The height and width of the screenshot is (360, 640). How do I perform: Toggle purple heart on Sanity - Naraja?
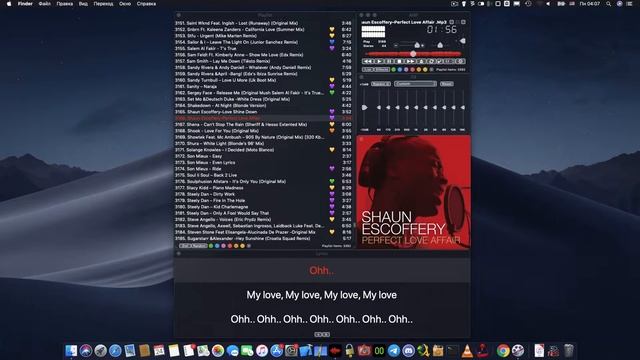pyautogui.click(x=332, y=87)
